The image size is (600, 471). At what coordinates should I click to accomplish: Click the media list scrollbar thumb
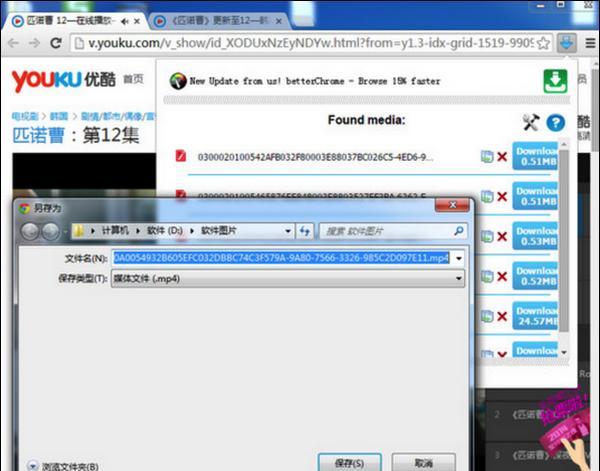[x=564, y=241]
